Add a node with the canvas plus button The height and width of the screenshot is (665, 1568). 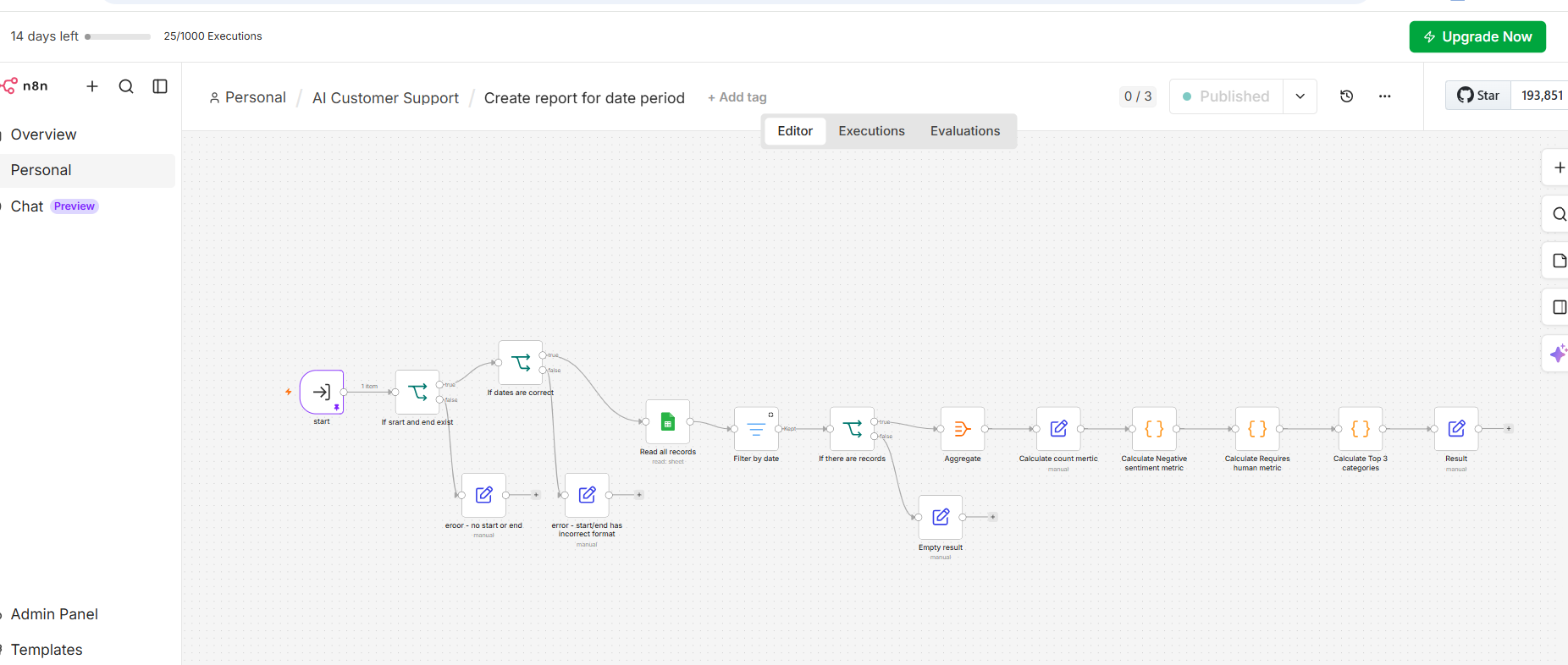[1558, 168]
